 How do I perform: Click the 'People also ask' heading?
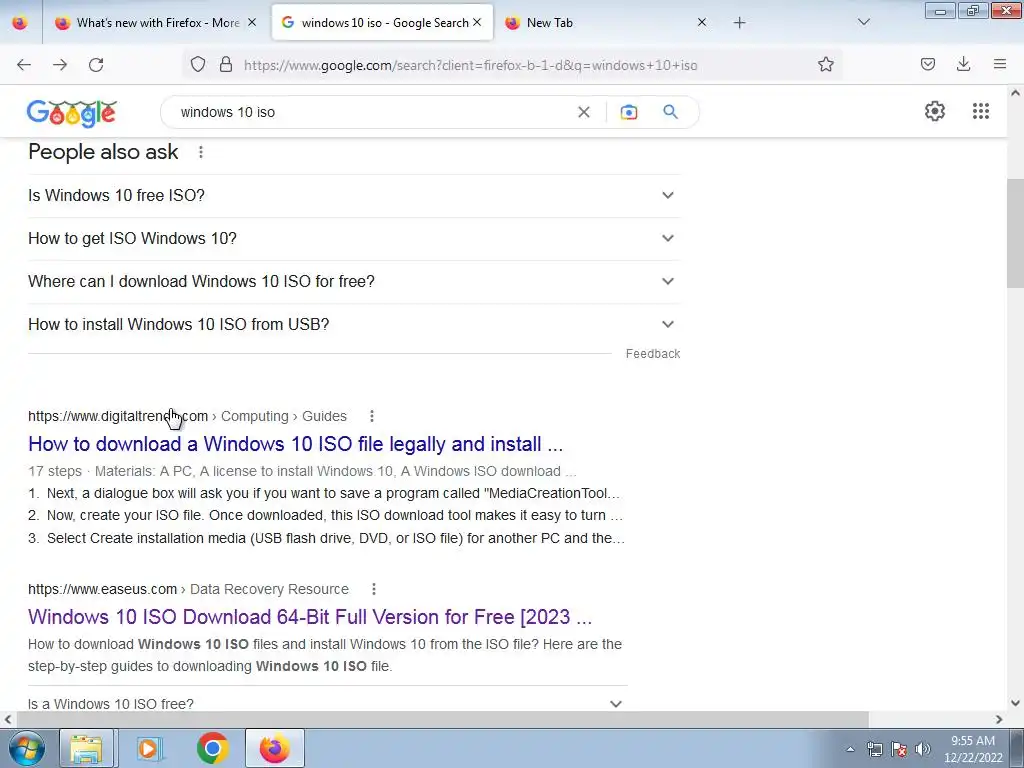click(x=103, y=152)
